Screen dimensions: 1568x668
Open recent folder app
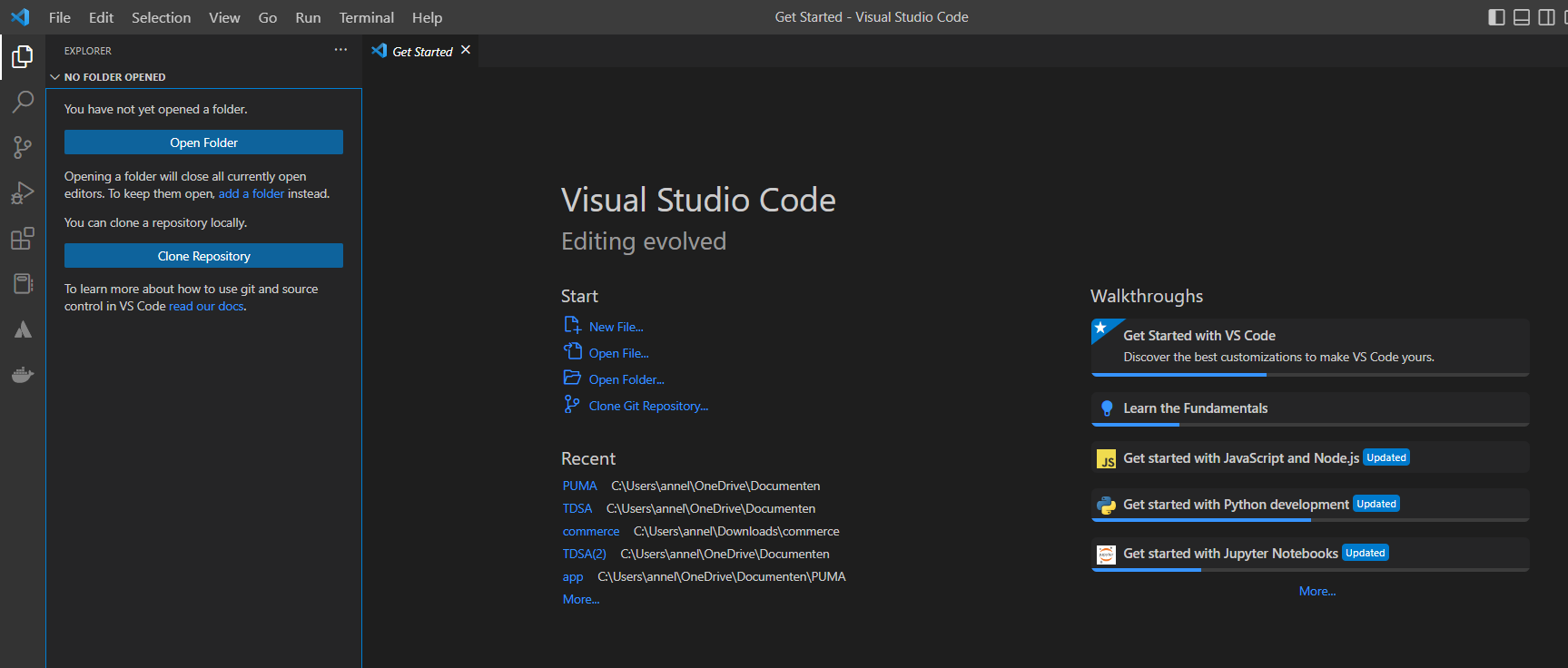click(573, 576)
